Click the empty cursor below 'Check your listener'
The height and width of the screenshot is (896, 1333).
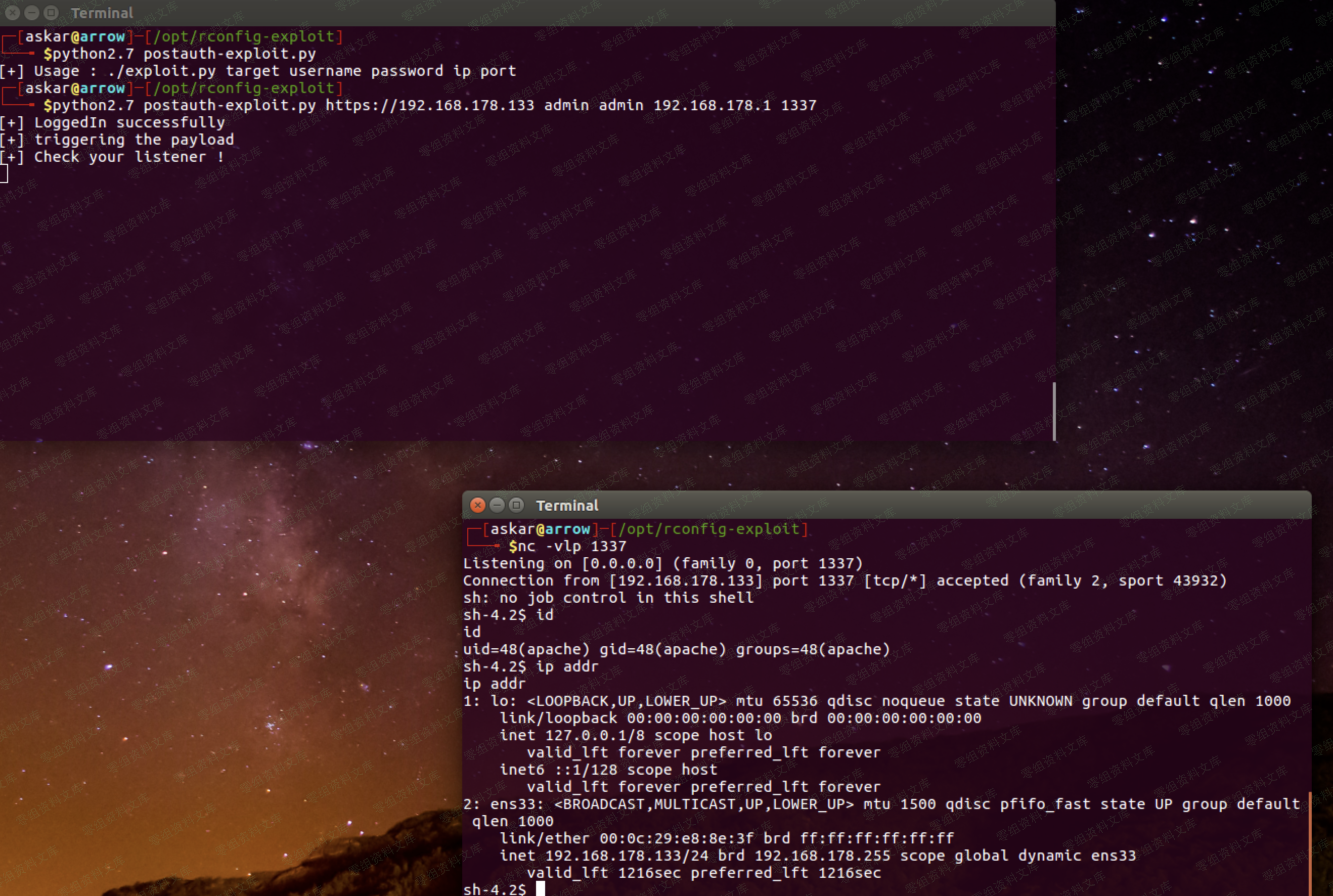pyautogui.click(x=4, y=174)
